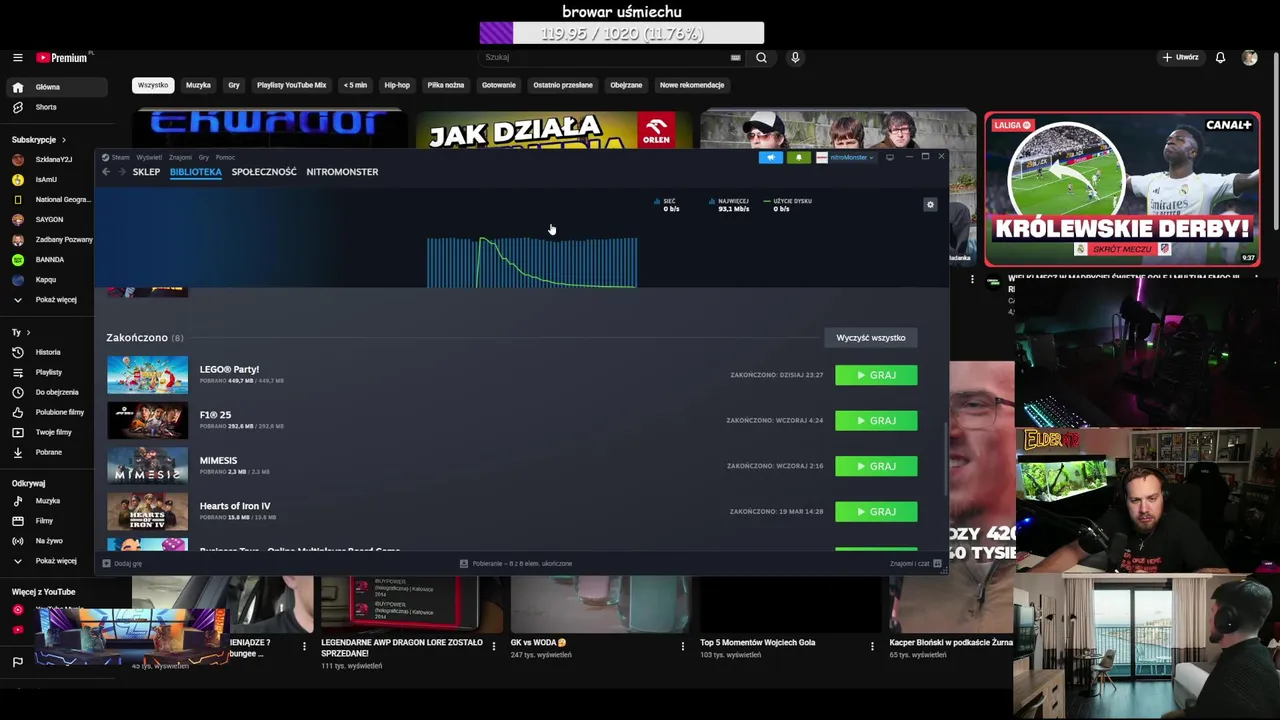This screenshot has width=1280, height=720.
Task: Open Gry menu in Steam
Action: point(203,157)
